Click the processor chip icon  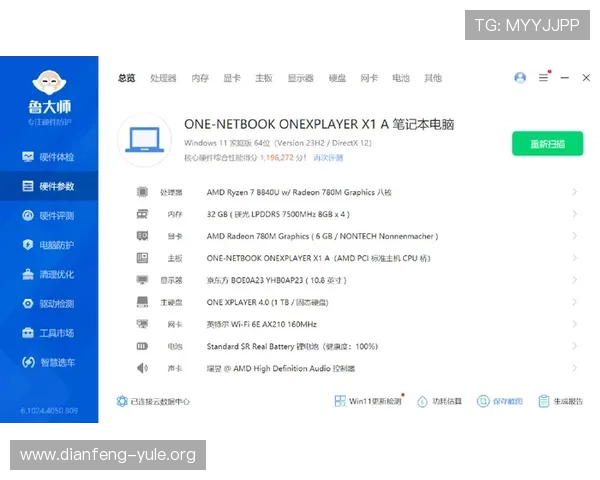(142, 191)
